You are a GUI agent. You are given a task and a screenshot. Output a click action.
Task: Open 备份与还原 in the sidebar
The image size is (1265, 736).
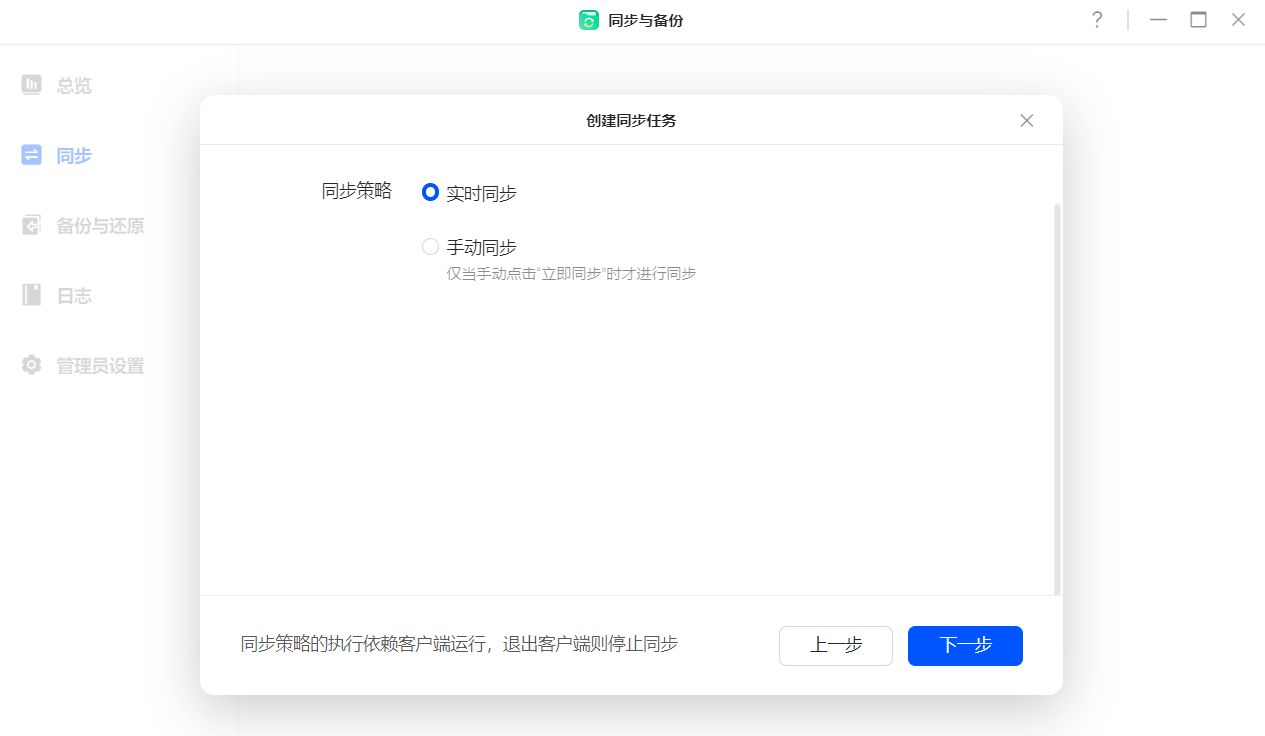point(100,225)
